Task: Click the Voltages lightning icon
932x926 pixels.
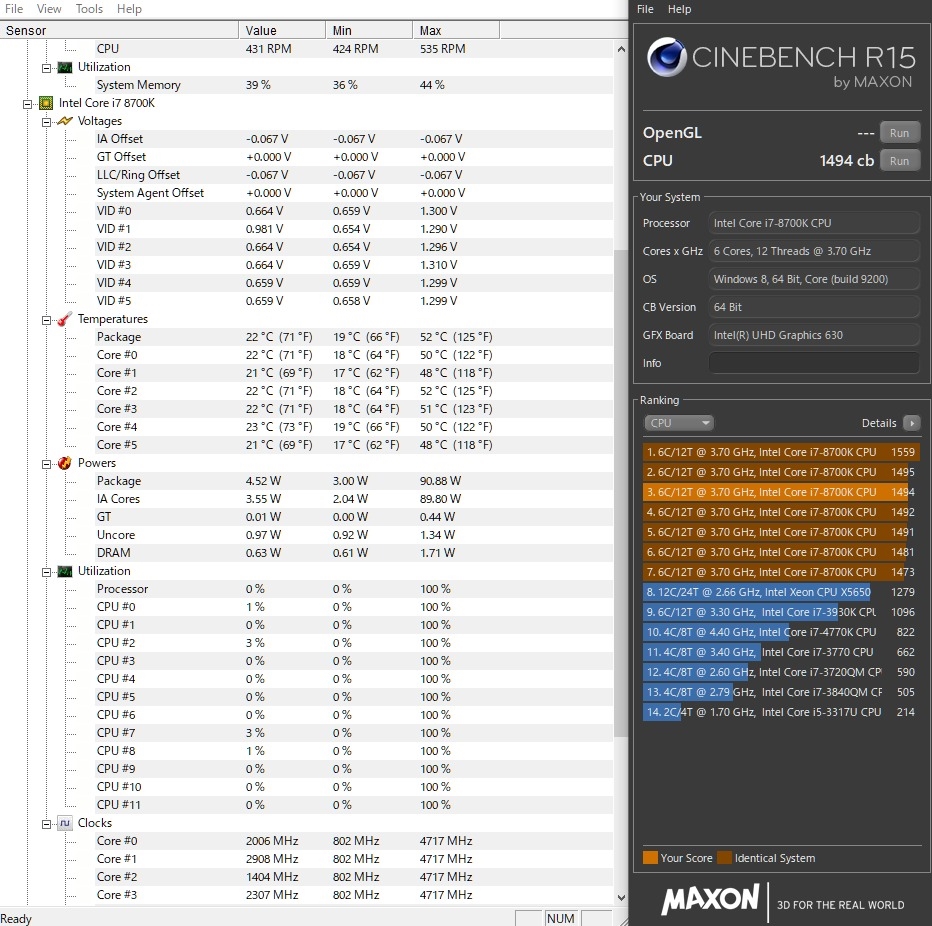Action: click(64, 121)
